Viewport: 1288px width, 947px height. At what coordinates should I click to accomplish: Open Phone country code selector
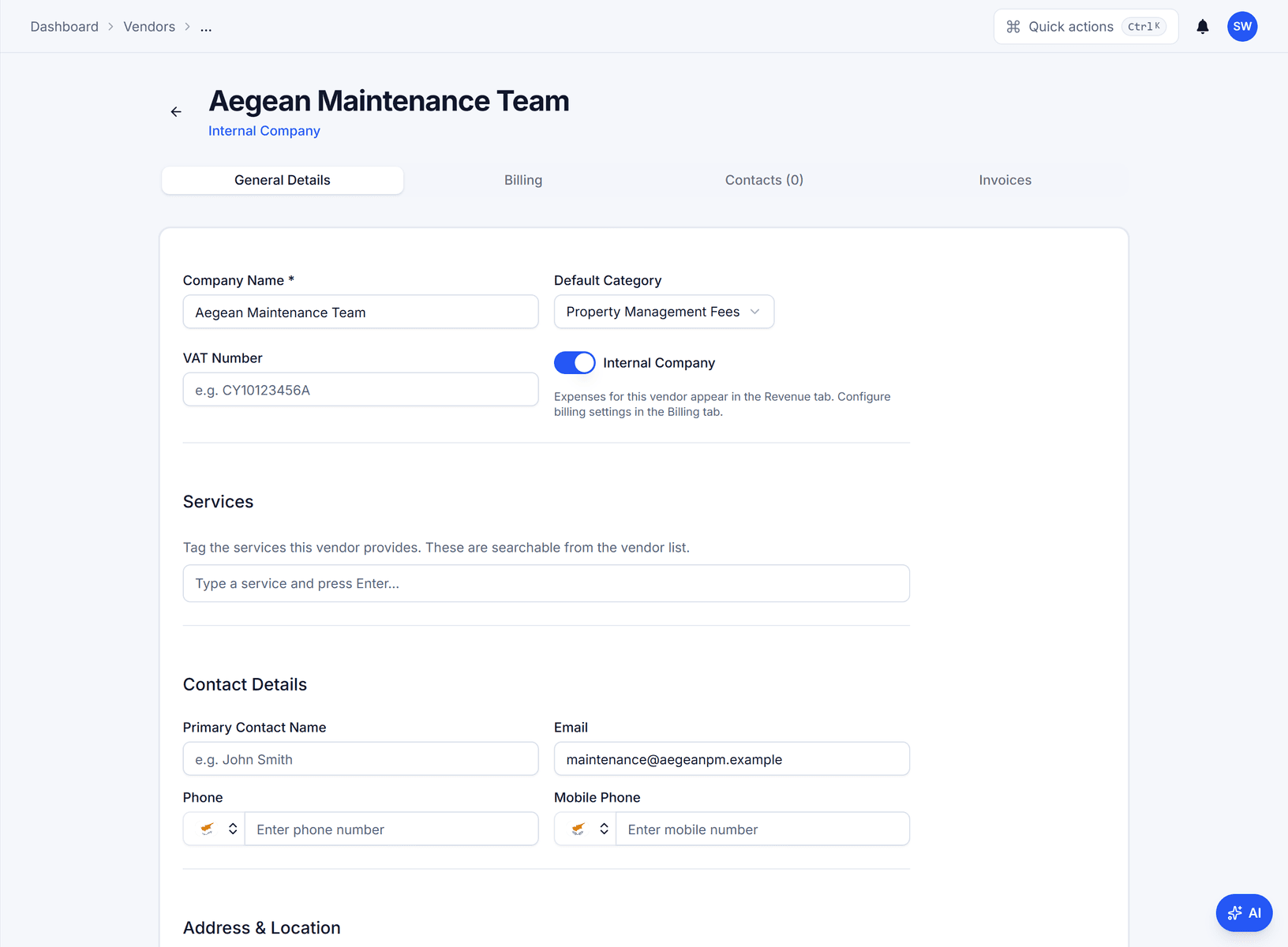click(215, 829)
